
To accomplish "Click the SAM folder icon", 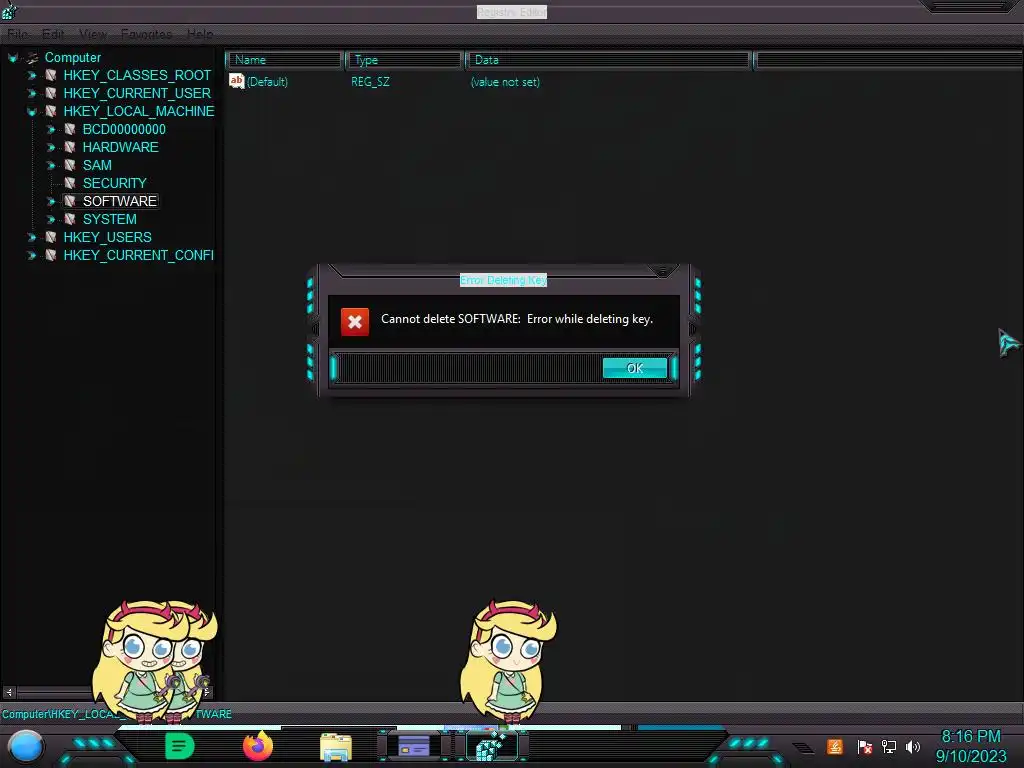I will point(69,165).
